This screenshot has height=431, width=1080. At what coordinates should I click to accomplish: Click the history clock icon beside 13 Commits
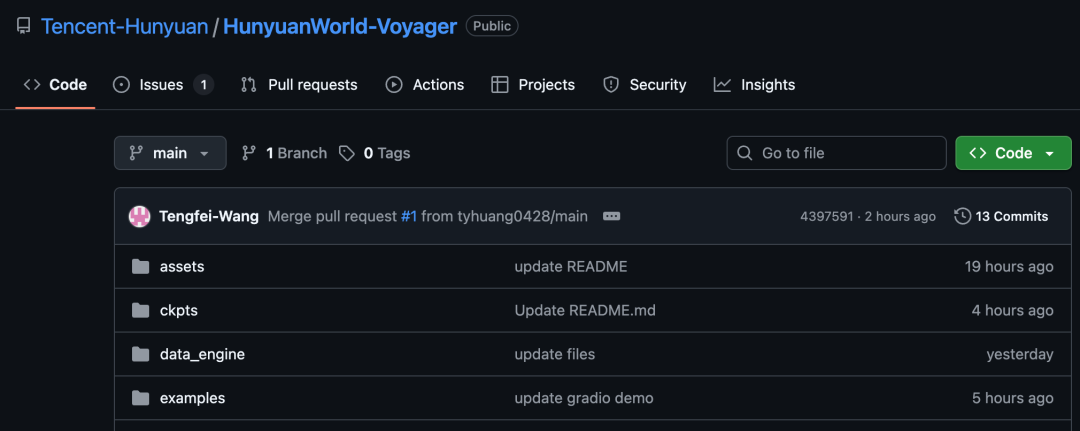pyautogui.click(x=962, y=216)
